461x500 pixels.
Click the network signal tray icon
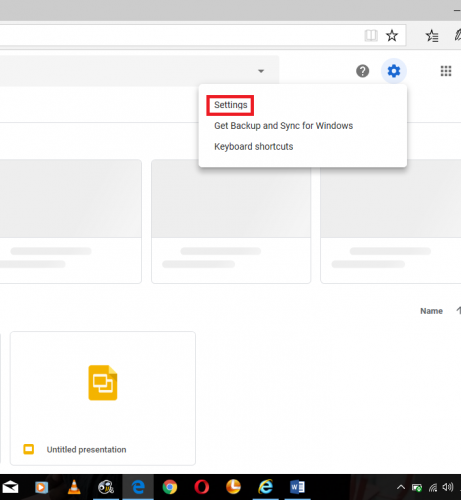433,488
